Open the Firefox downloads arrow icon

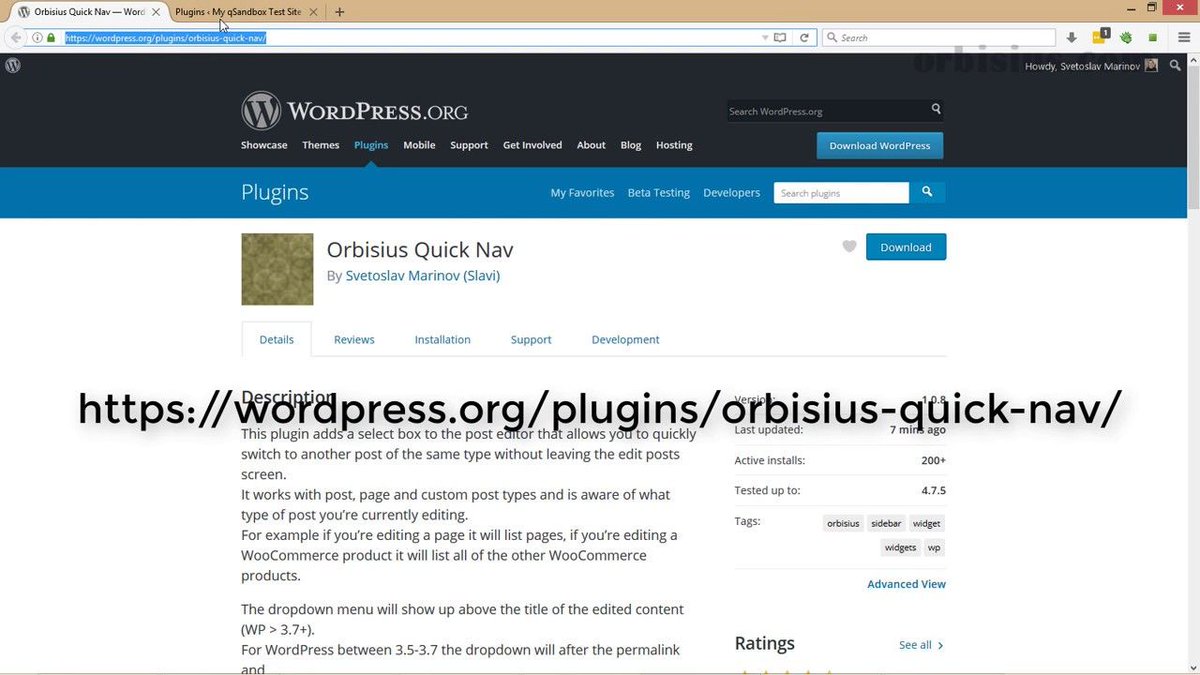pos(1073,38)
